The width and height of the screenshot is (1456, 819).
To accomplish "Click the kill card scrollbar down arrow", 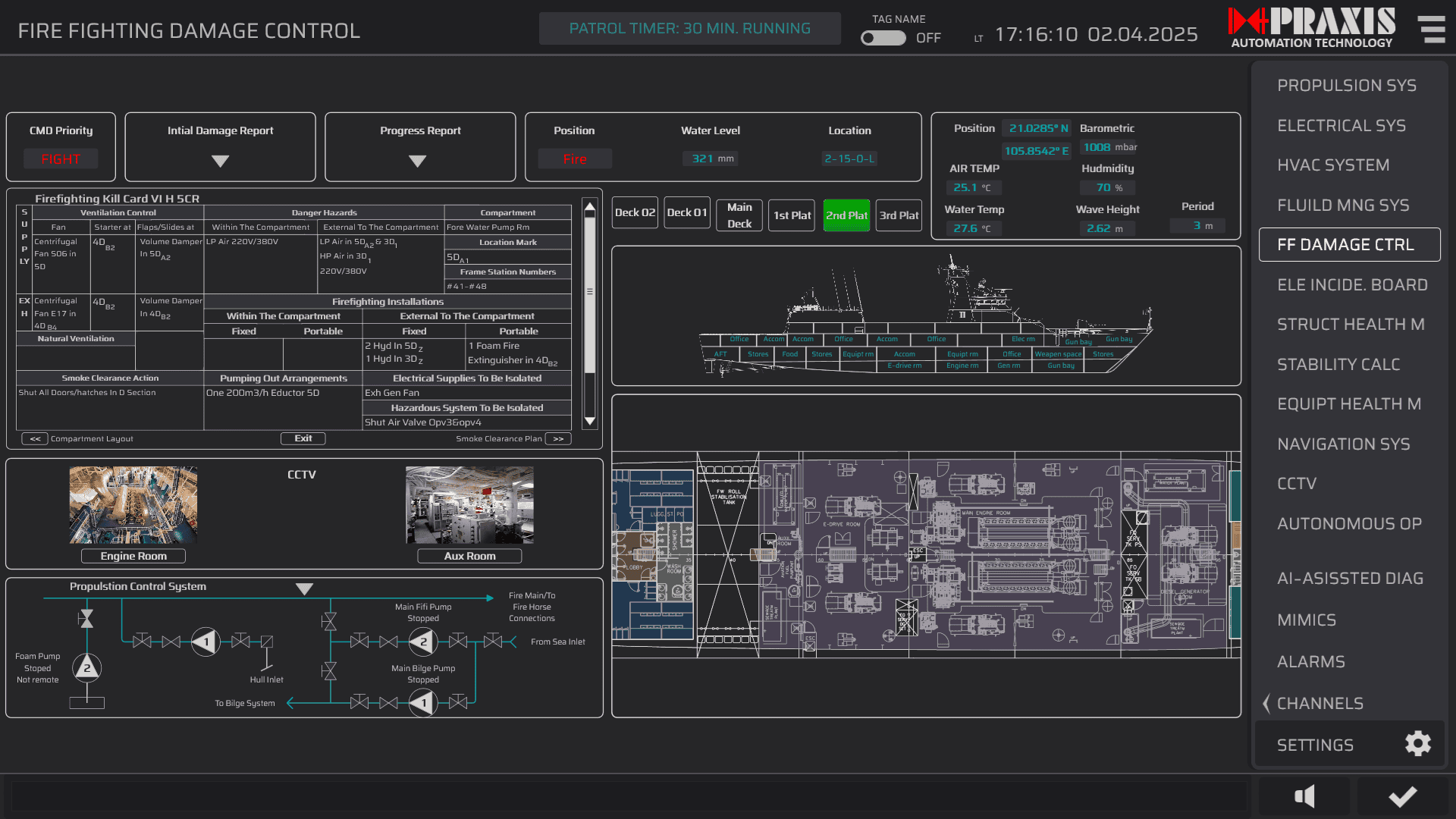I will pos(589,421).
